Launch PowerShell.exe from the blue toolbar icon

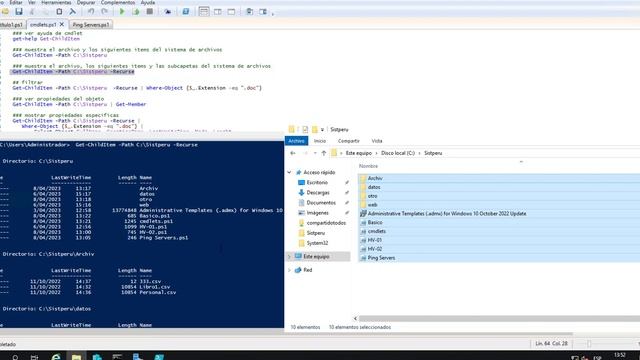click(186, 11)
